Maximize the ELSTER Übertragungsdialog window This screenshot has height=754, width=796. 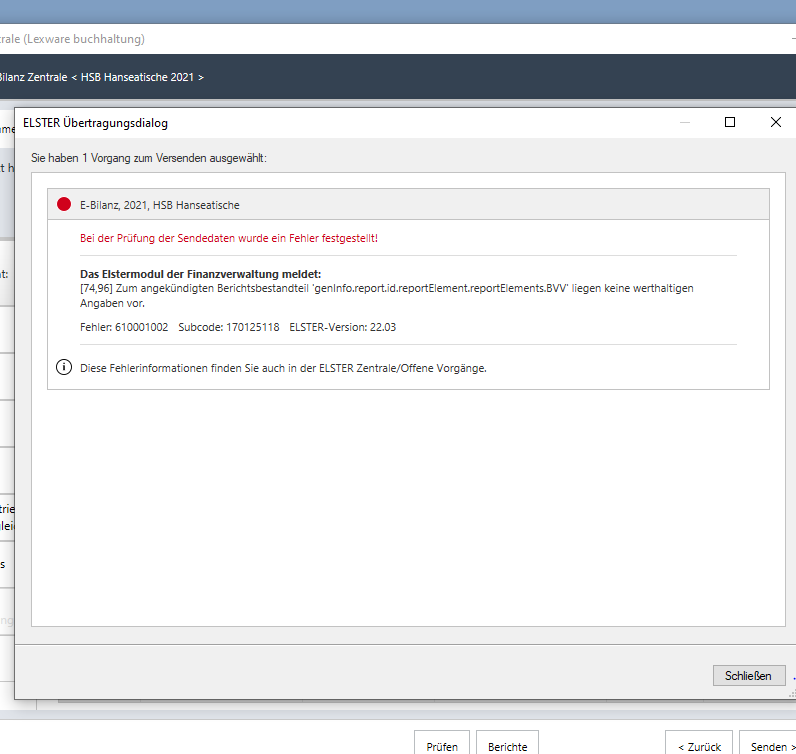(730, 122)
